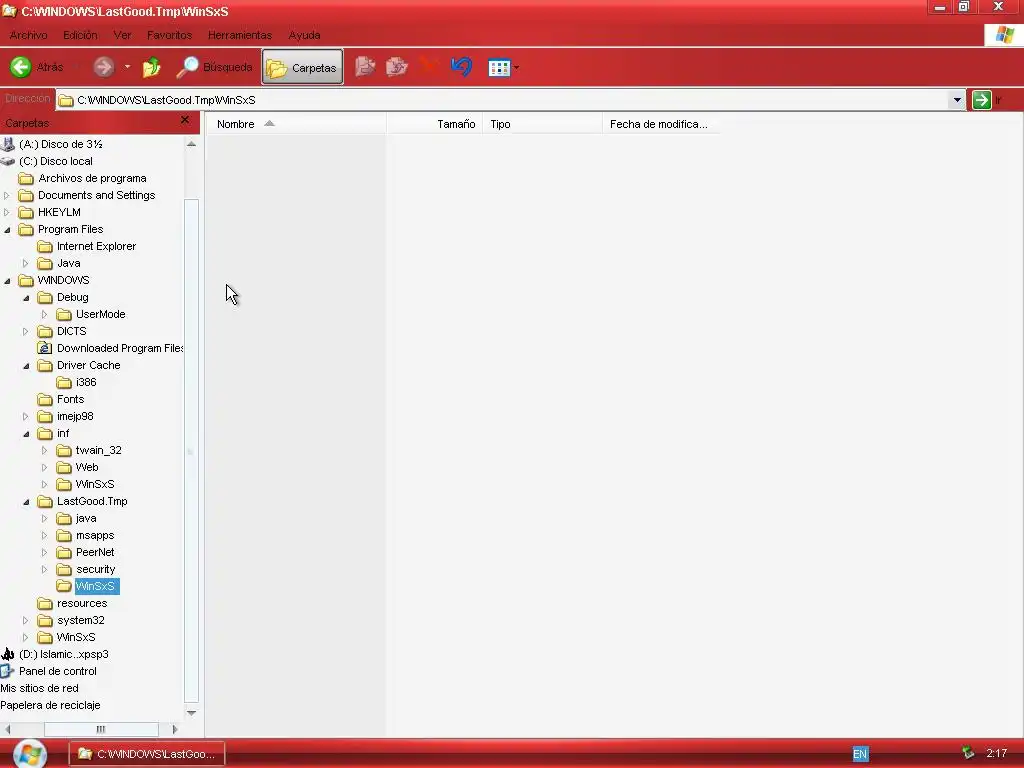Select the lowercase java folder icon
1024x768 pixels.
pos(63,518)
